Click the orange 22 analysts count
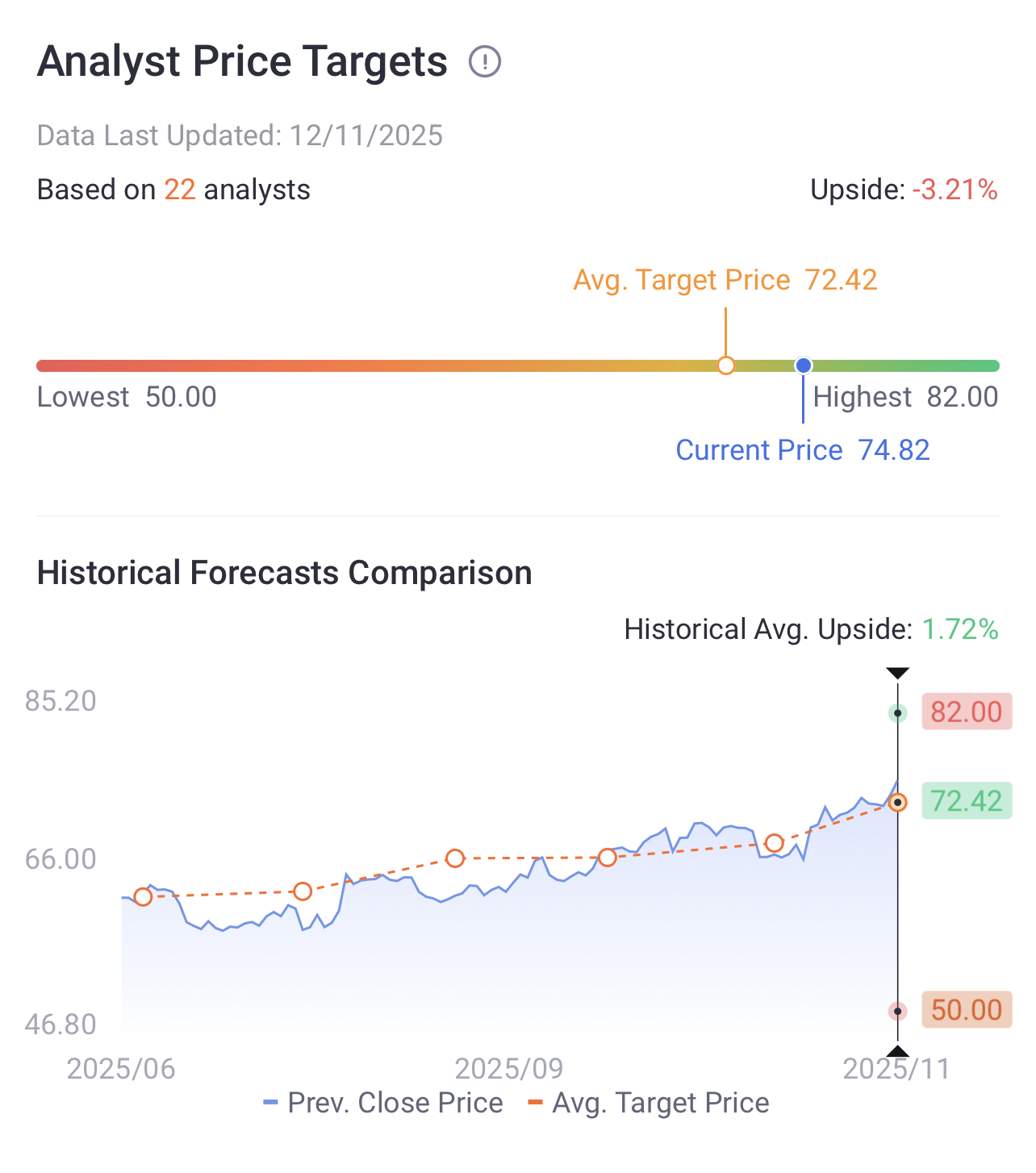 (x=180, y=190)
